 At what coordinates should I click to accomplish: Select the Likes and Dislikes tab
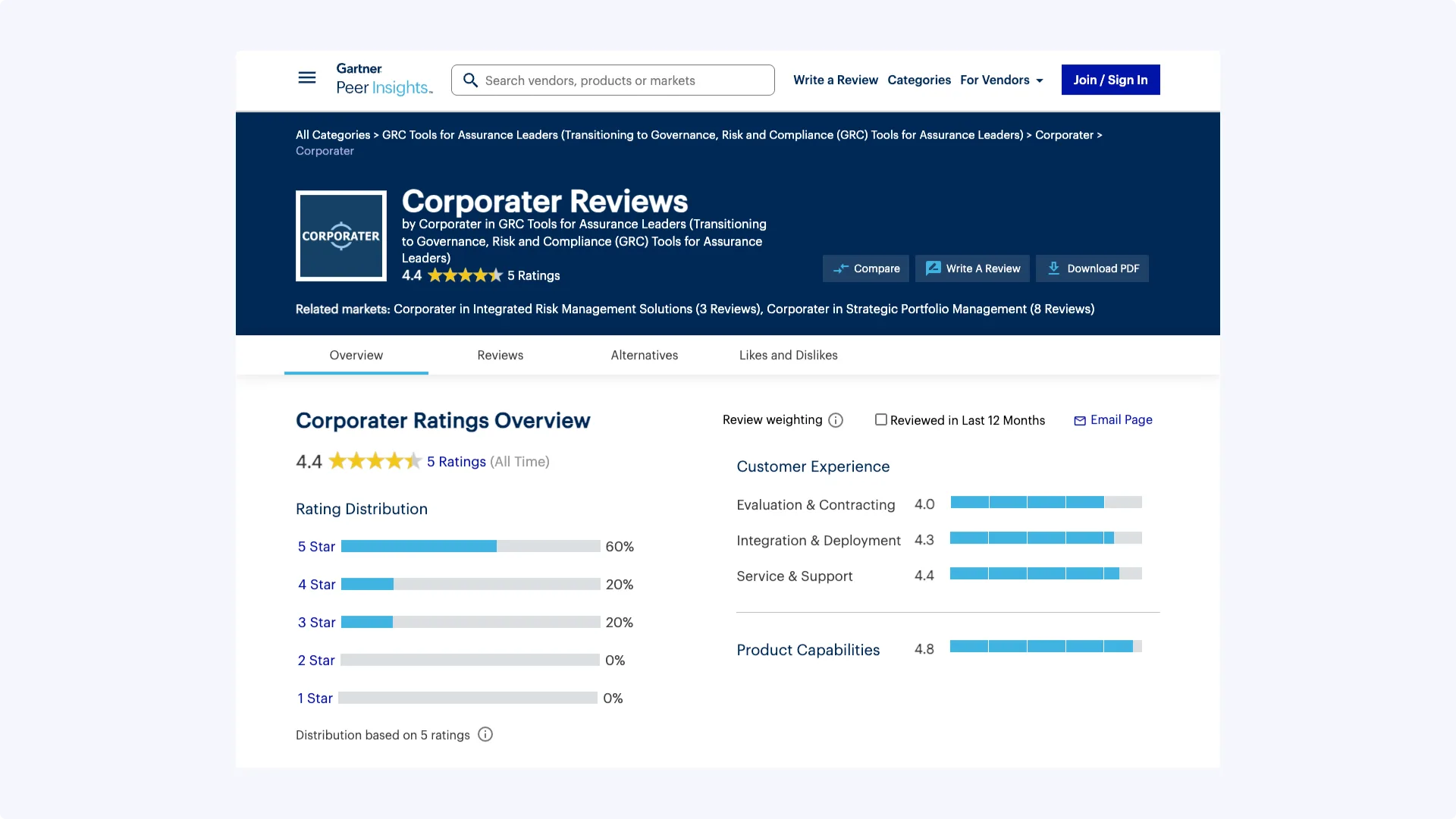[x=788, y=355]
